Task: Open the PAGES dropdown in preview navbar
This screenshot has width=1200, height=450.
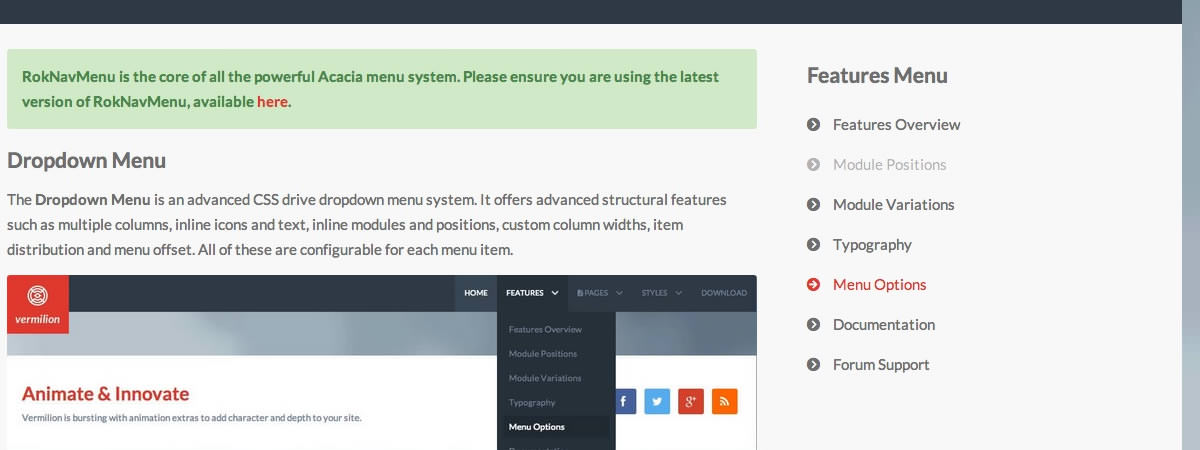Action: (x=599, y=293)
